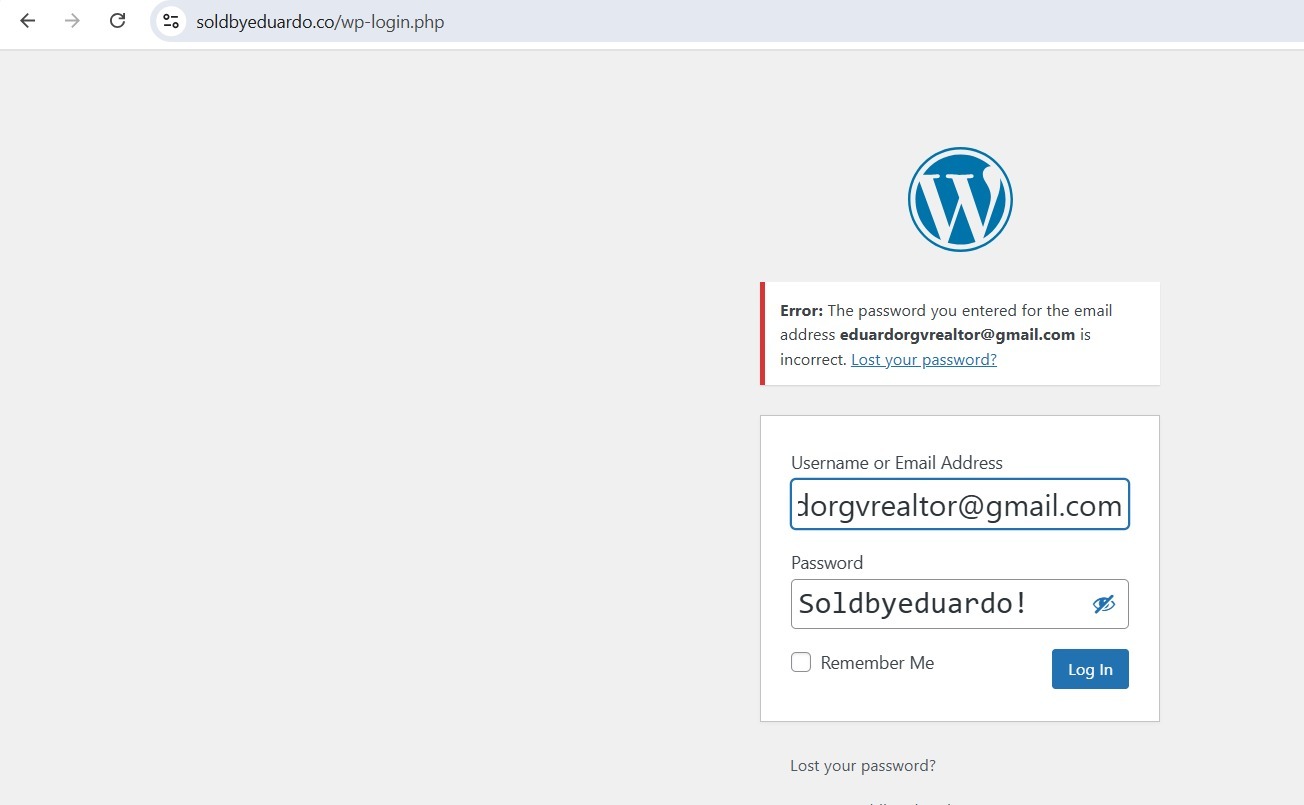Click the Password field label
This screenshot has width=1304, height=805.
826,563
